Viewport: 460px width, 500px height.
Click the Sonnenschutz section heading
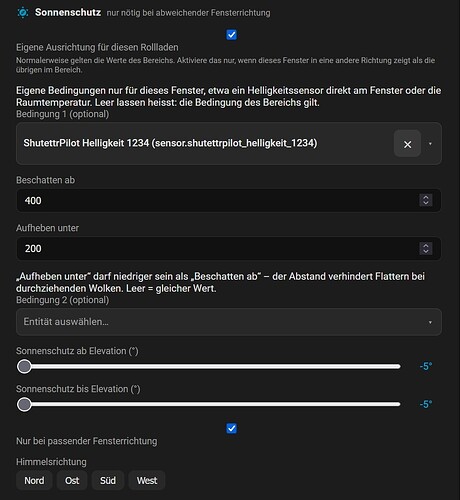68,12
